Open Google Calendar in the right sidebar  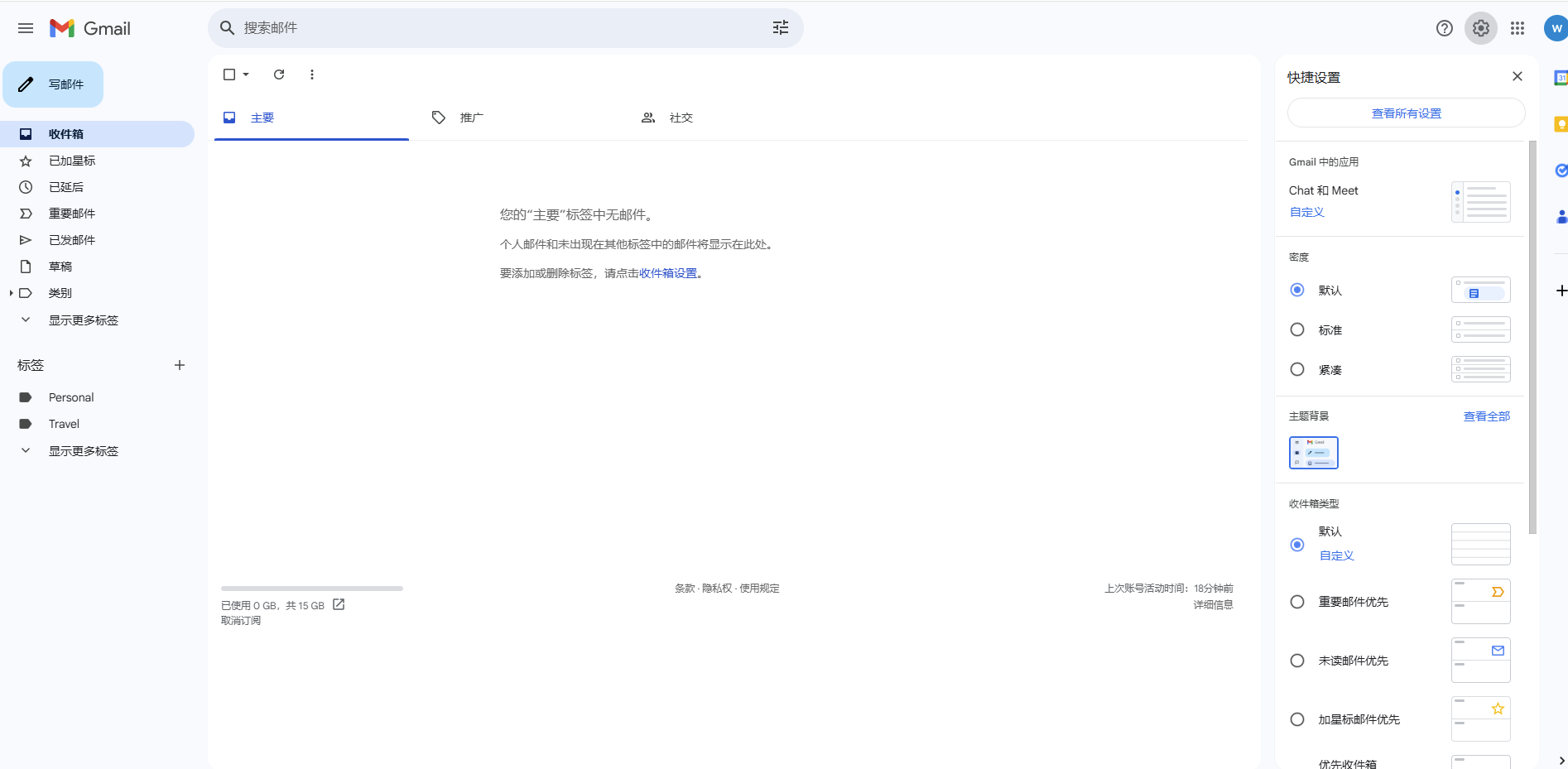(x=1561, y=79)
